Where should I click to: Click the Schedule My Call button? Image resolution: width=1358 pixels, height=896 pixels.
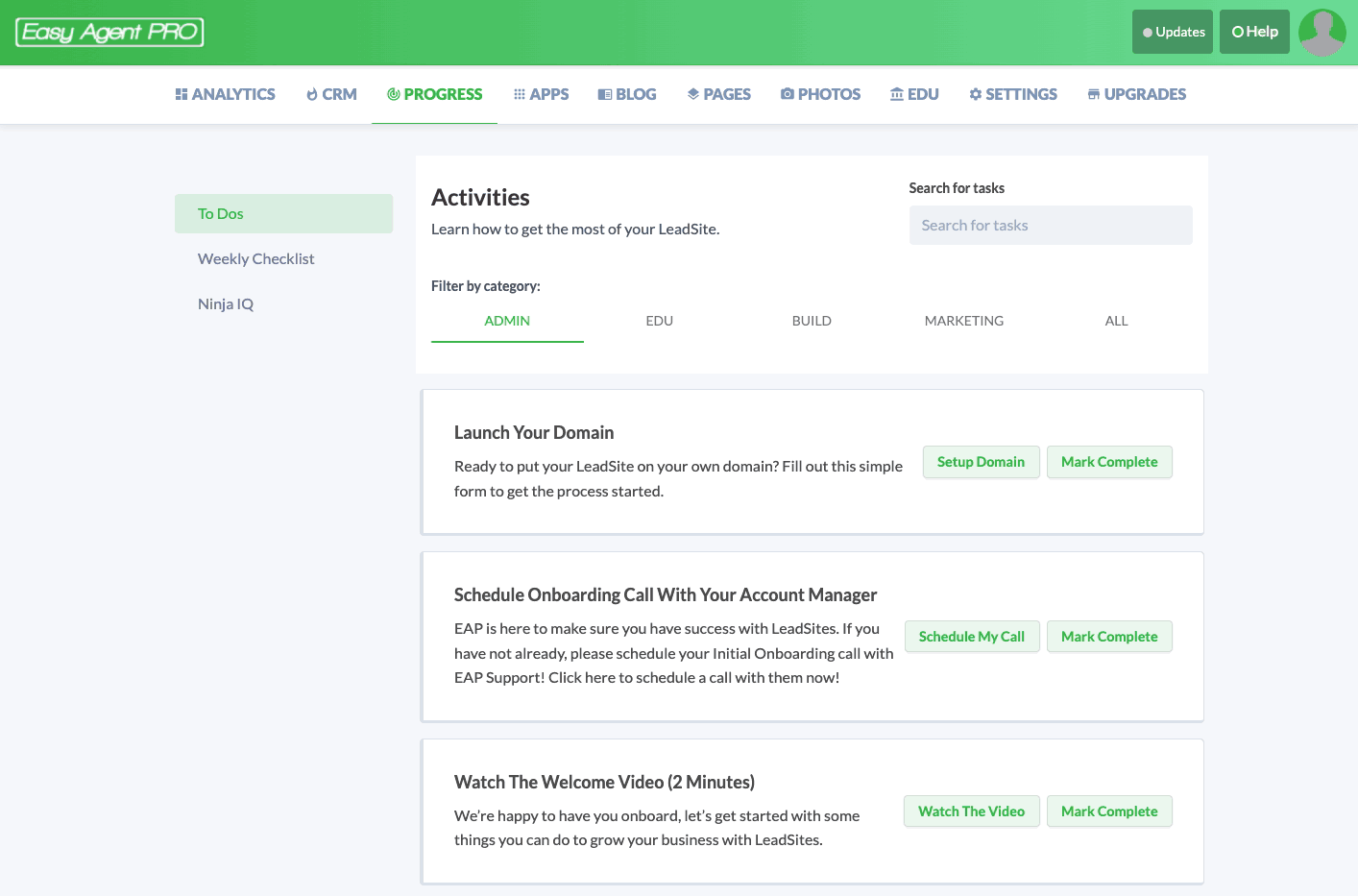pos(972,637)
